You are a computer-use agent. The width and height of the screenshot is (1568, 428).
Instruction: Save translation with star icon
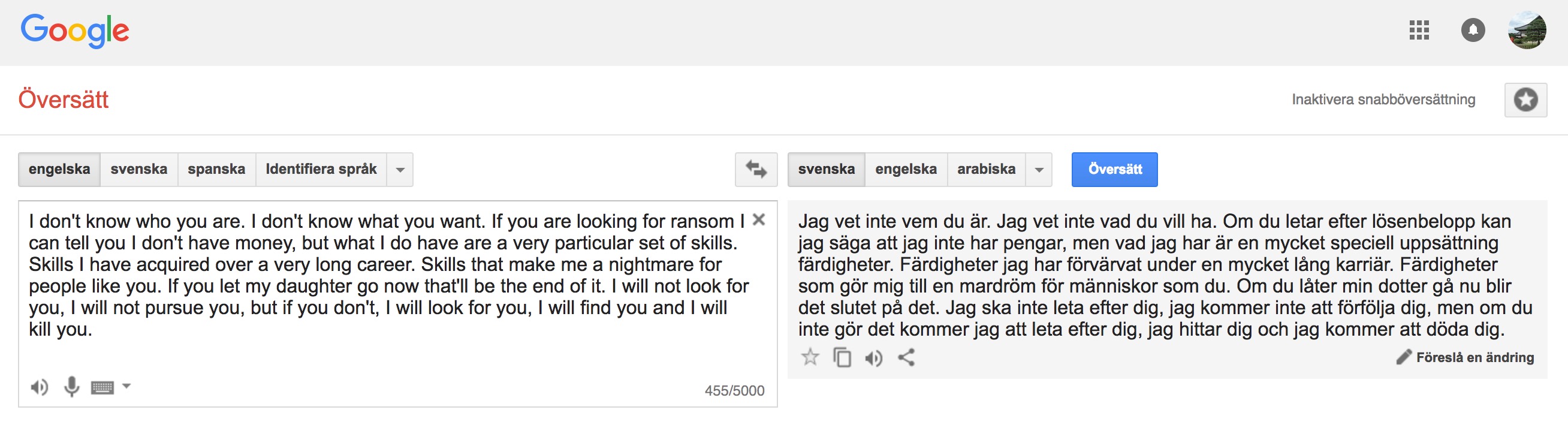click(810, 357)
